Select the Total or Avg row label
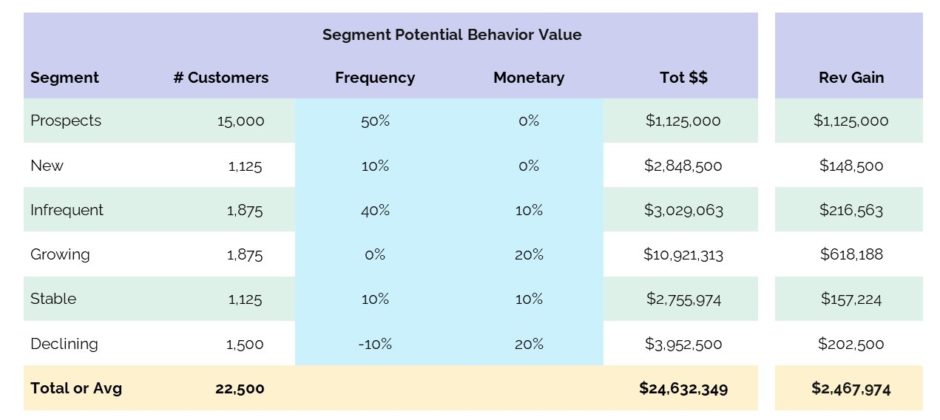940x420 pixels. pos(76,388)
